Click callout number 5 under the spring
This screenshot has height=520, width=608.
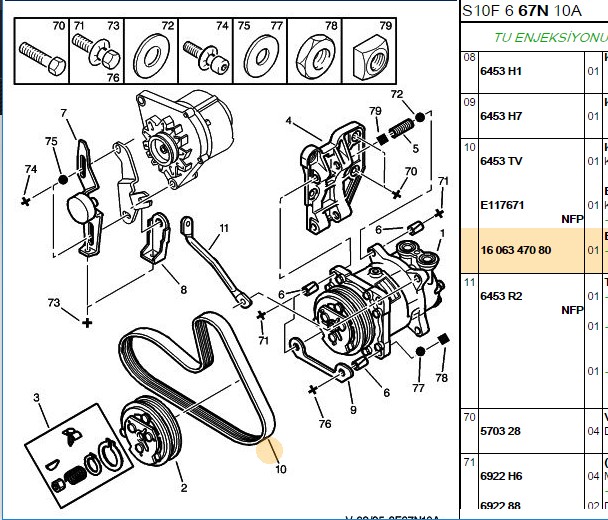click(x=416, y=149)
